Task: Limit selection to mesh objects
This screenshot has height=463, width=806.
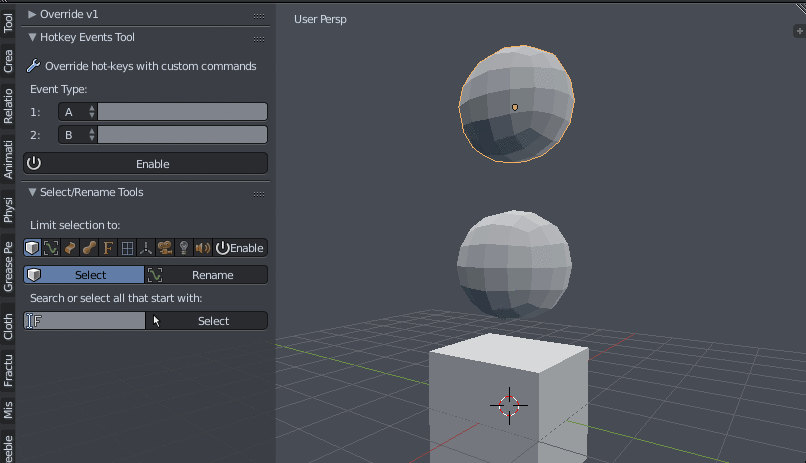Action: (x=32, y=248)
